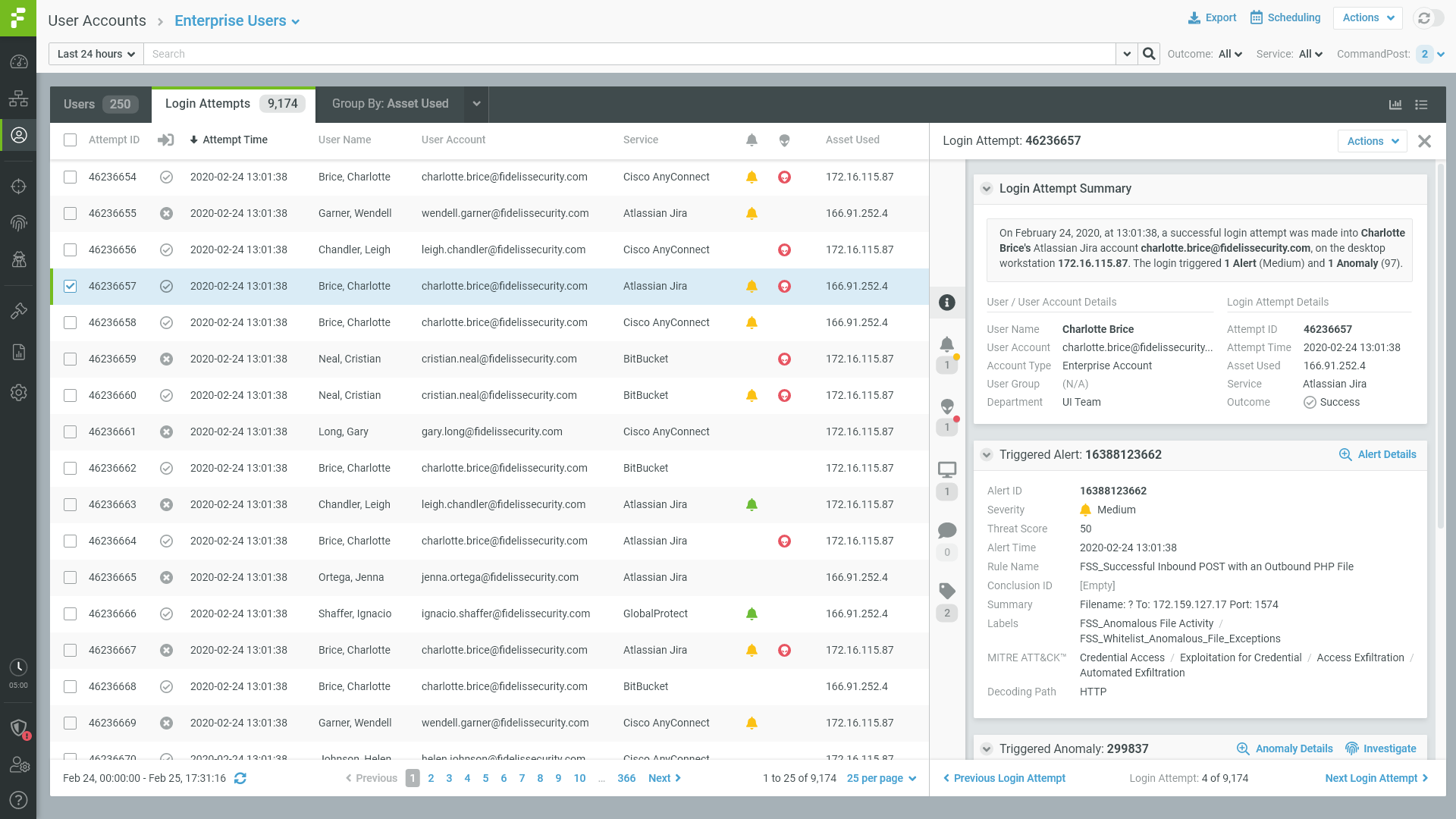The height and width of the screenshot is (819, 1456).
Task: Collapse the Login Attempt Summary section
Action: tap(987, 189)
